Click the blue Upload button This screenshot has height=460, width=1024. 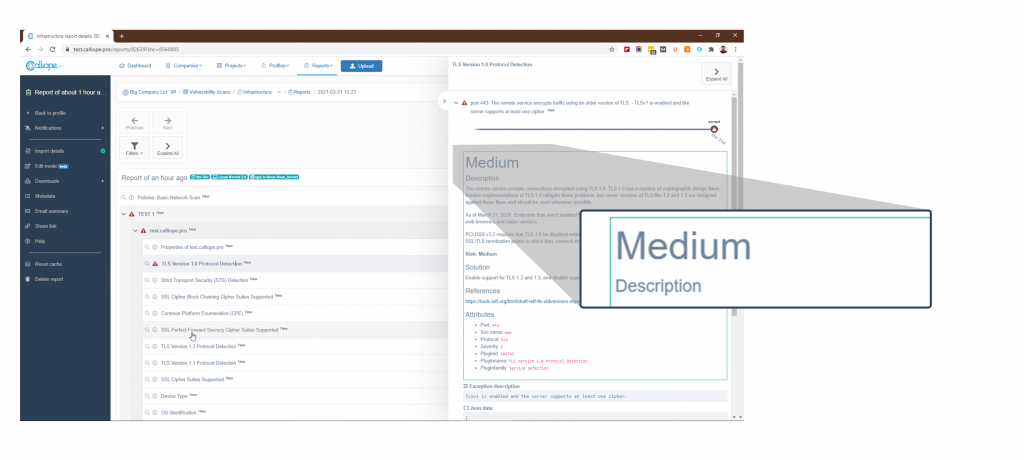pyautogui.click(x=361, y=66)
